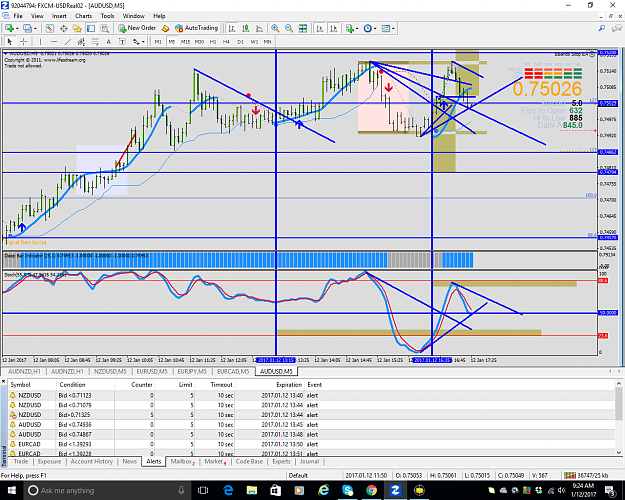Select the Trendline drawing tool
The width and height of the screenshot is (625, 500).
coord(68,41)
